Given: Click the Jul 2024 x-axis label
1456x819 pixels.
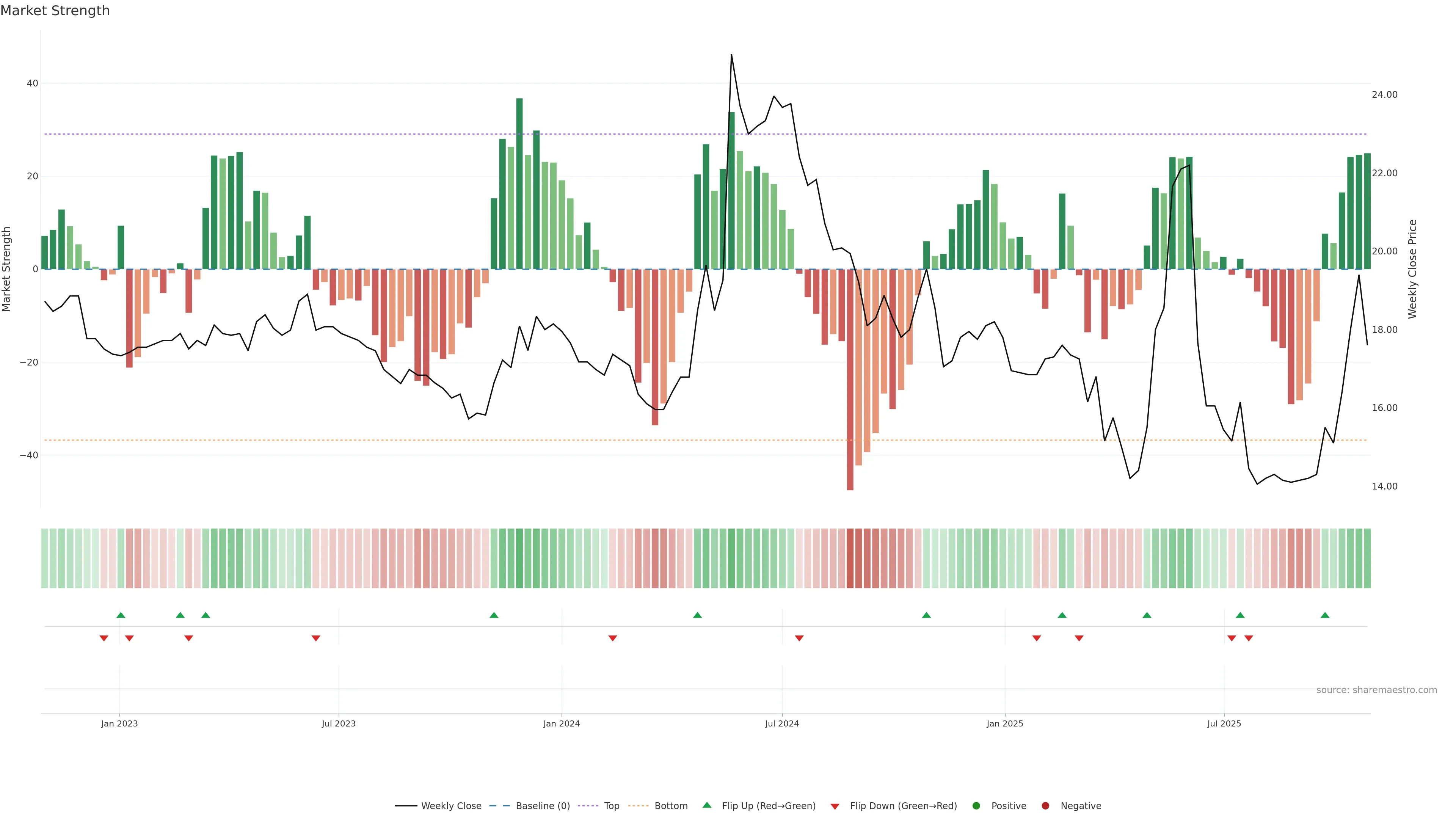Looking at the screenshot, I should pos(782,723).
